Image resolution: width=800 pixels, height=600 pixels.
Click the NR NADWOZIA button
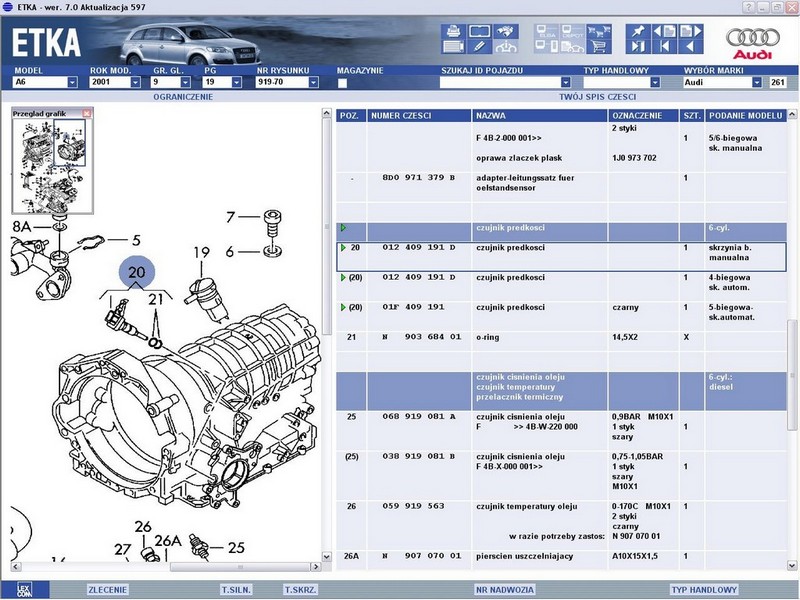(x=505, y=590)
